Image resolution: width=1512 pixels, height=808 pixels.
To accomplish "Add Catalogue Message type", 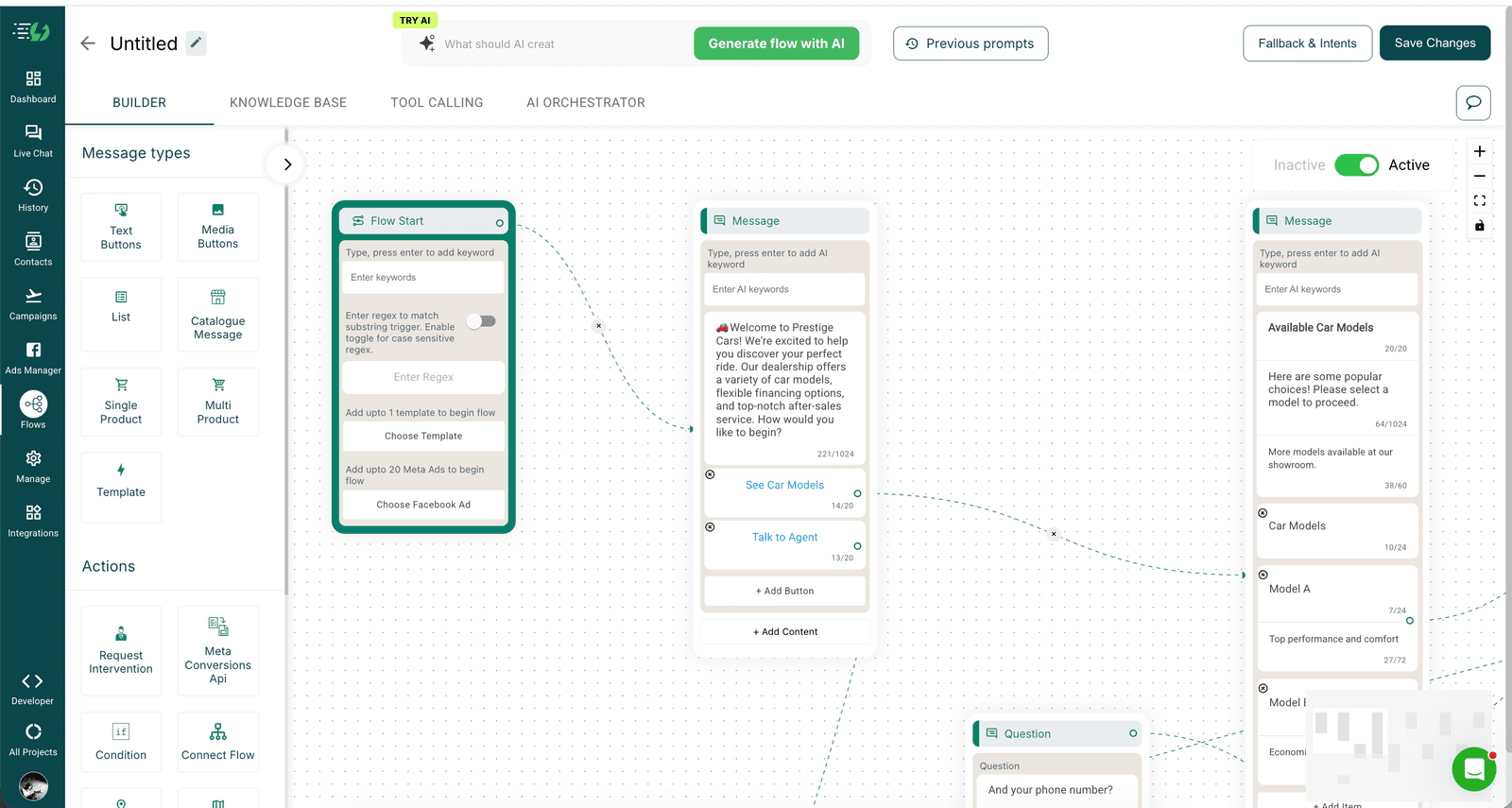I will pyautogui.click(x=217, y=314).
